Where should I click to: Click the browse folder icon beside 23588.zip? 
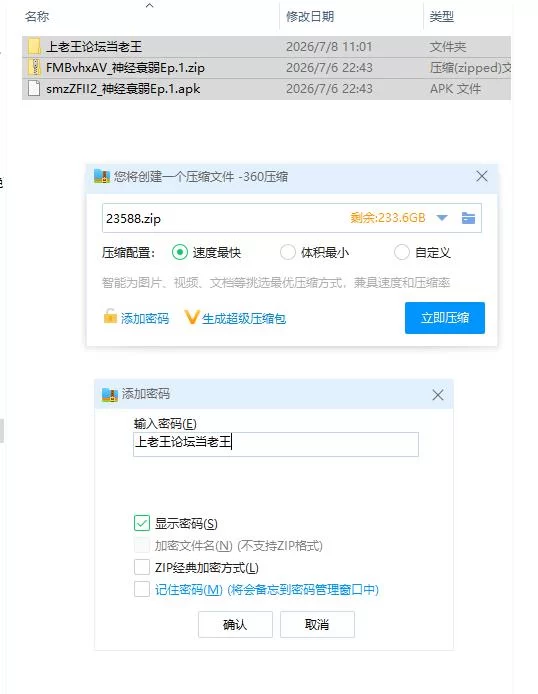tap(468, 218)
